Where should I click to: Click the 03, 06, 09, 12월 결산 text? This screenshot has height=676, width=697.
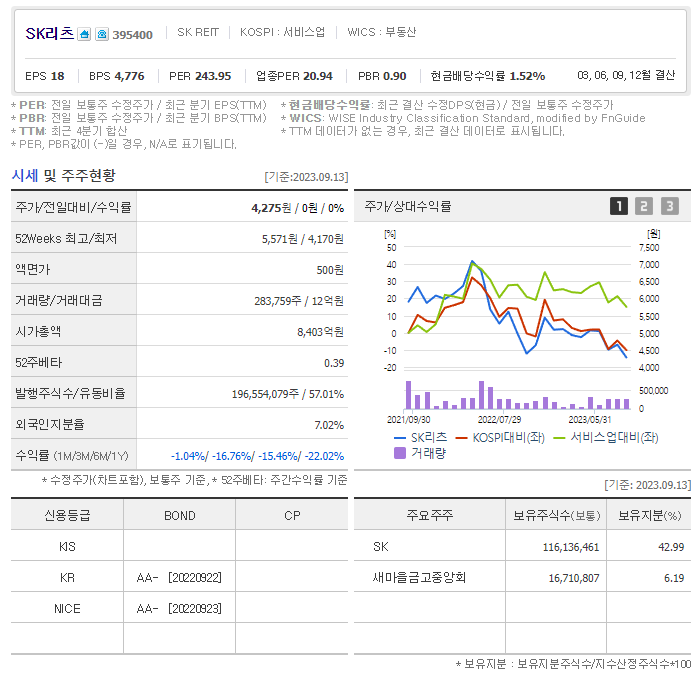pos(626,75)
